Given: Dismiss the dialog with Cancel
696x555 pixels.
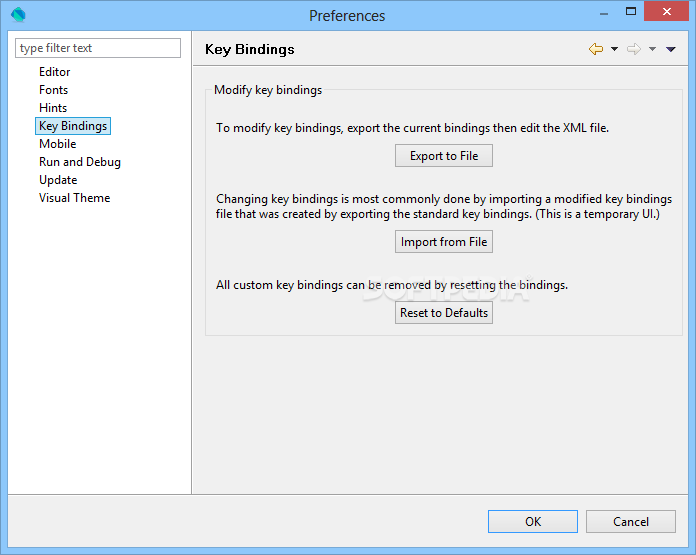Looking at the screenshot, I should coord(631,521).
